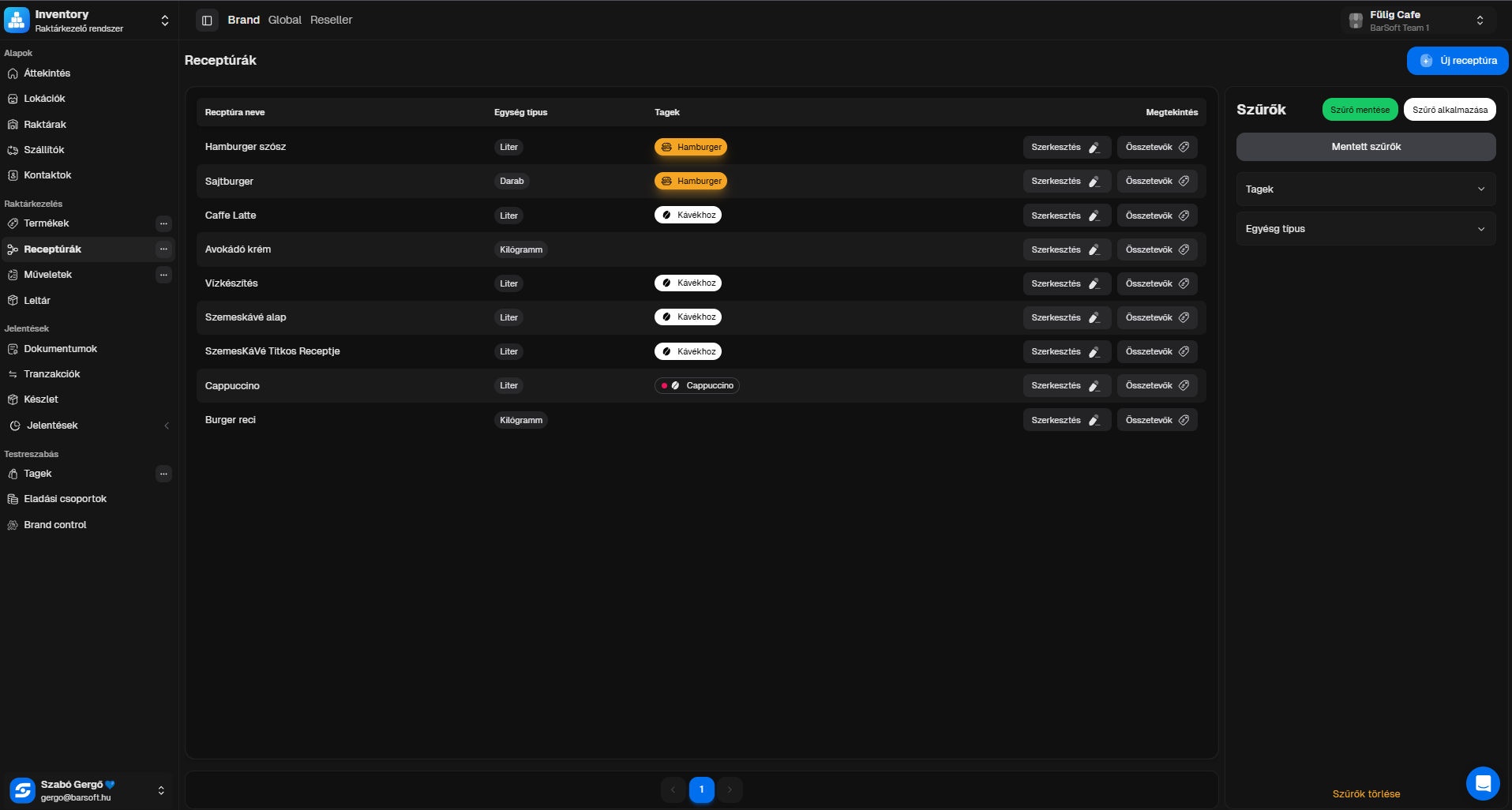Toggle the sidebar collapse icon
This screenshot has height=810, width=1512.
tap(207, 21)
